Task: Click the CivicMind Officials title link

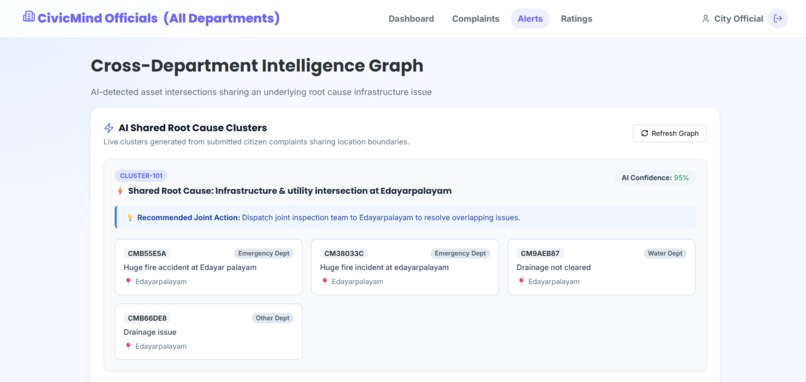Action: [x=159, y=19]
